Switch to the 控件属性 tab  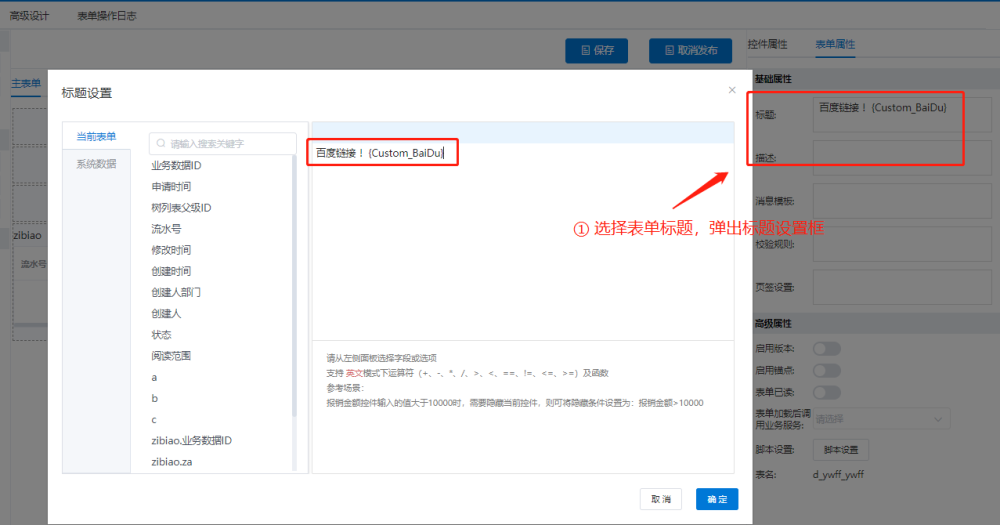(767, 44)
